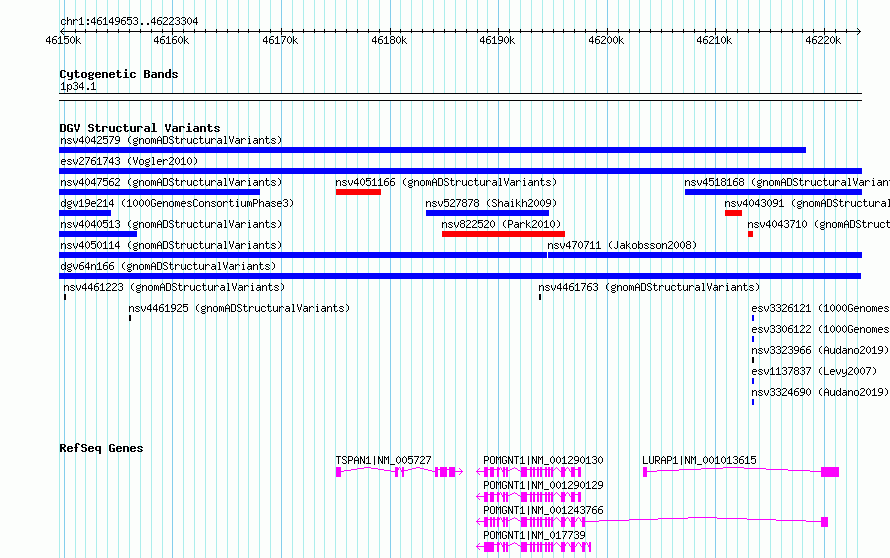This screenshot has height=558, width=890.
Task: Click the esv3326121 variant label
Action: pos(820,308)
